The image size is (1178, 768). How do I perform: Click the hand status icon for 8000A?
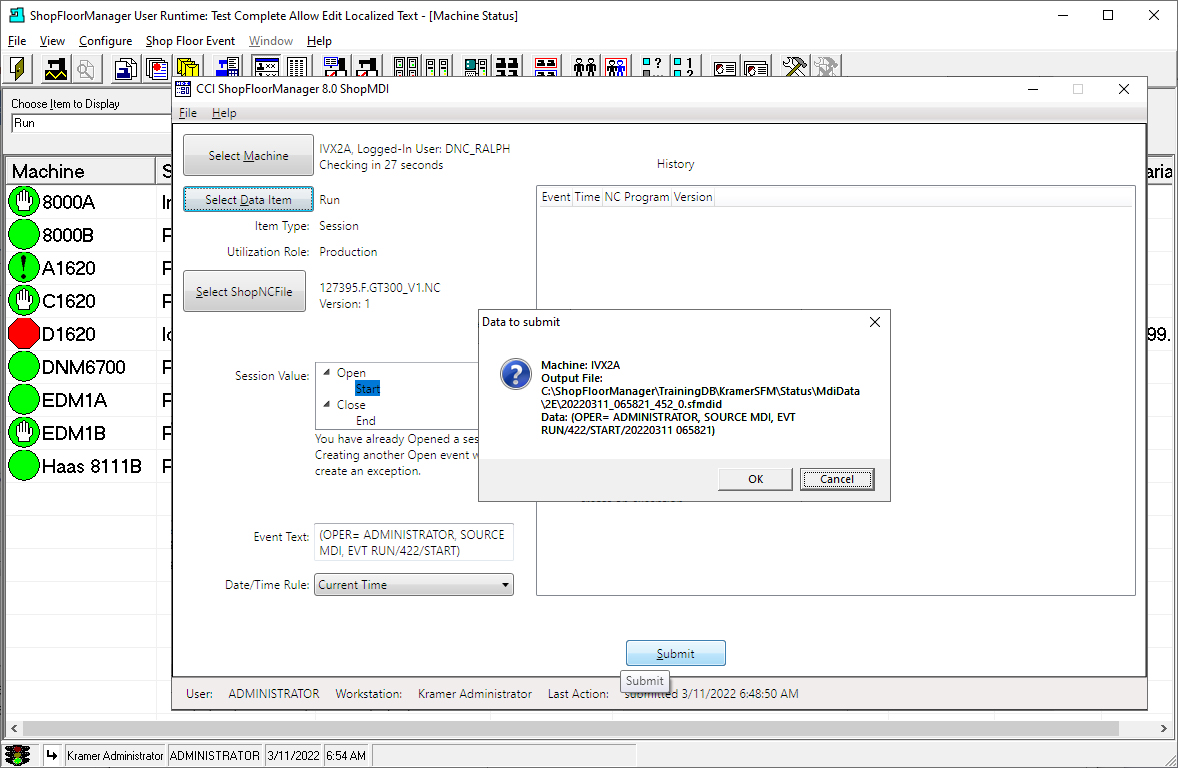(x=24, y=201)
